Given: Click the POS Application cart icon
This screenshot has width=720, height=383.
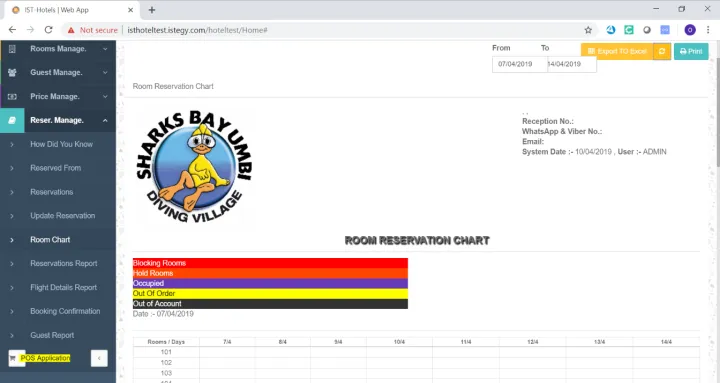Looking at the screenshot, I should tap(13, 358).
